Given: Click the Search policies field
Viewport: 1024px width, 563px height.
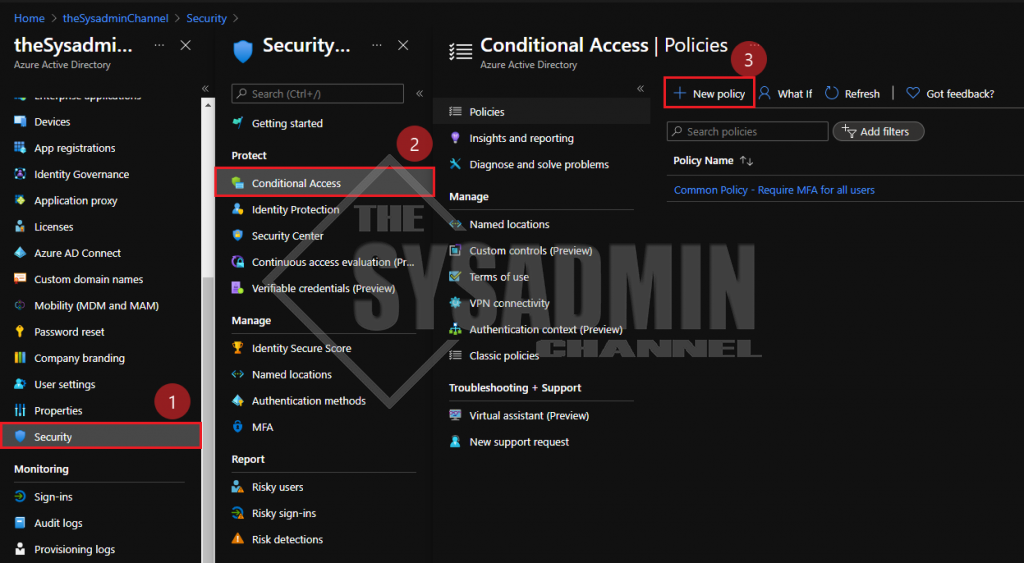Looking at the screenshot, I should [x=748, y=131].
